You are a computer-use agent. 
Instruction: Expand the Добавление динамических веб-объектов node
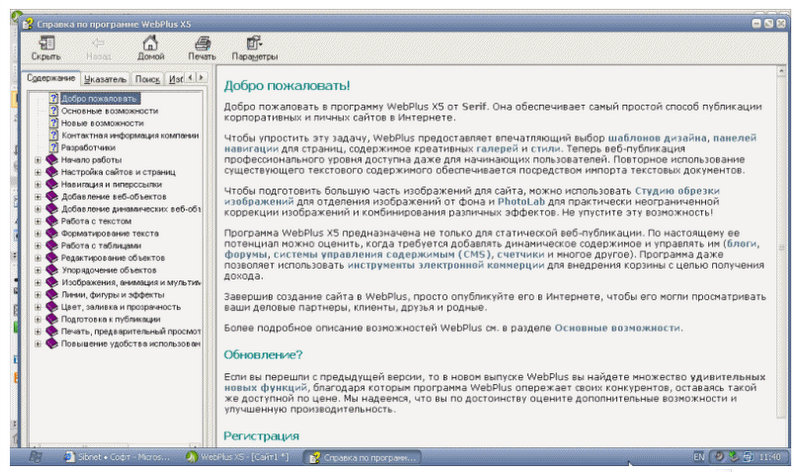38,209
